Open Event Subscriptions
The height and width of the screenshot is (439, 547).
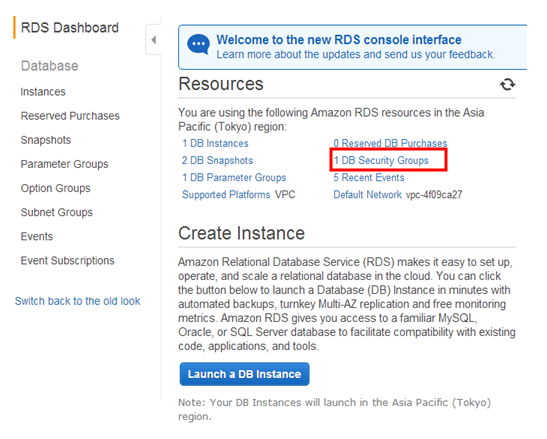tap(67, 260)
